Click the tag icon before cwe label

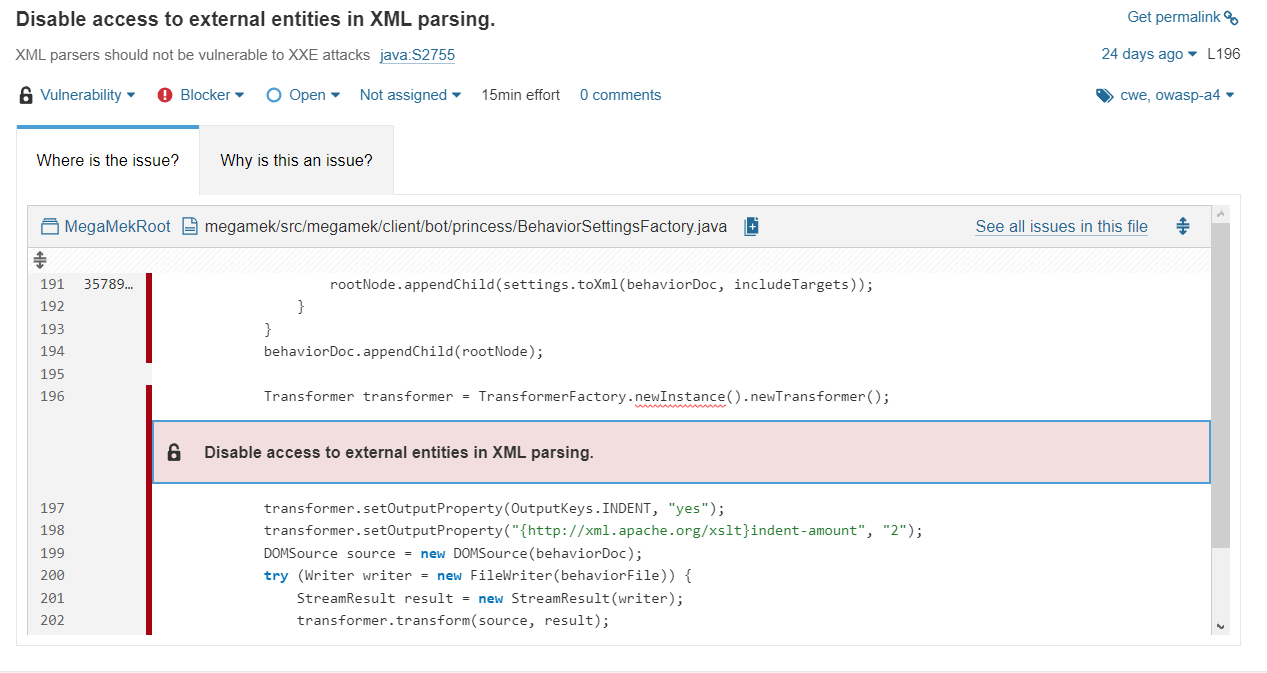(1104, 95)
